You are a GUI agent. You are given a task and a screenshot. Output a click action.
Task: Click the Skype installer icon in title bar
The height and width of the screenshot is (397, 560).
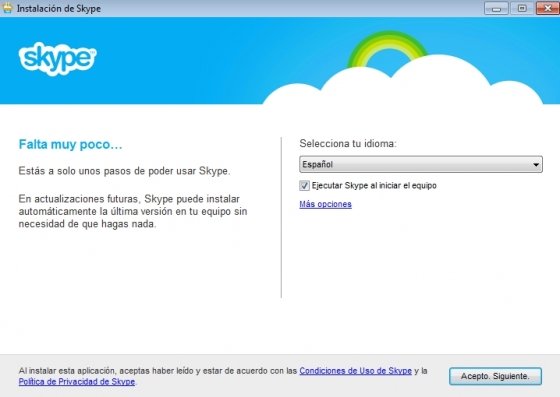[7, 8]
